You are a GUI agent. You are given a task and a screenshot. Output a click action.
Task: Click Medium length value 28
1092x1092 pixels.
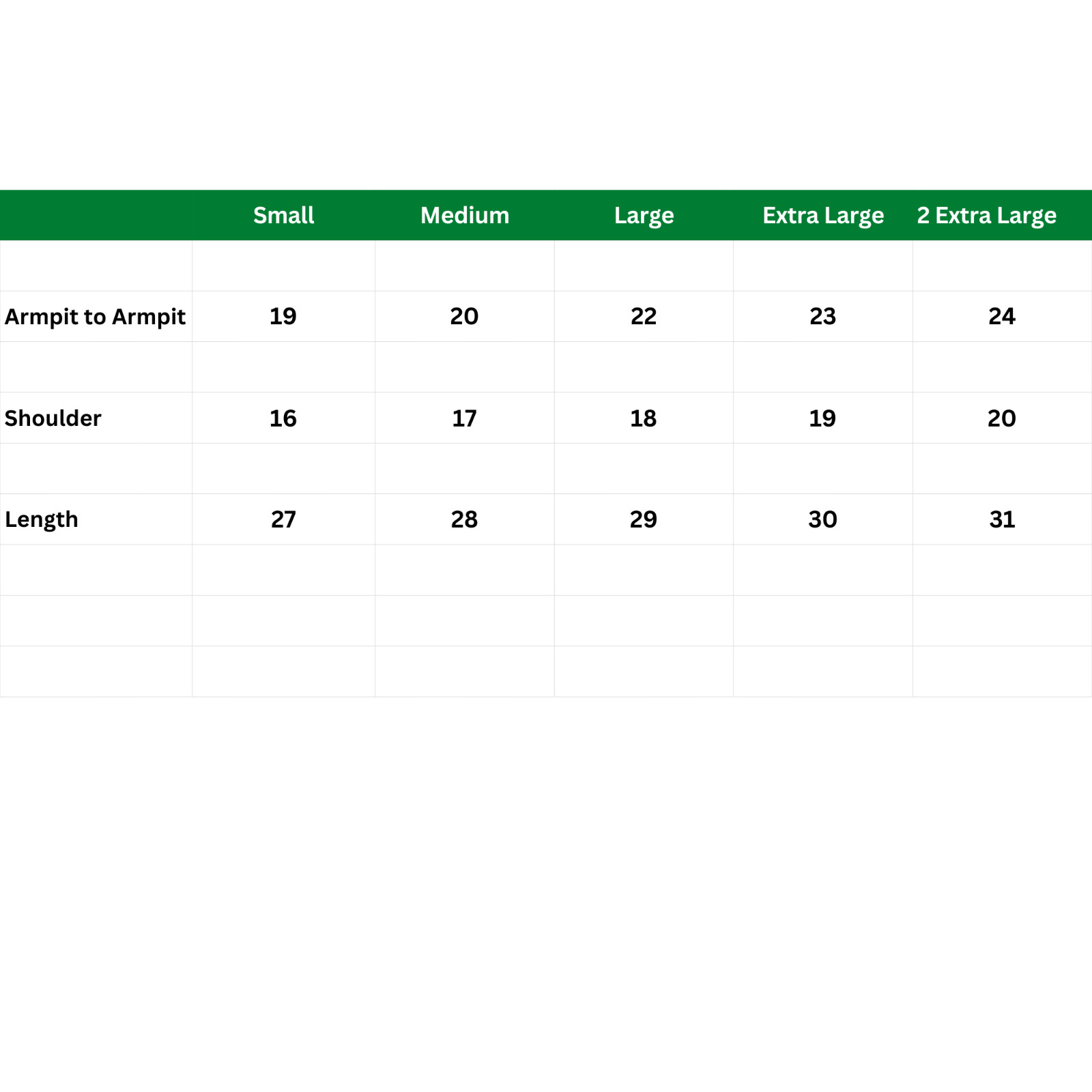tap(464, 519)
